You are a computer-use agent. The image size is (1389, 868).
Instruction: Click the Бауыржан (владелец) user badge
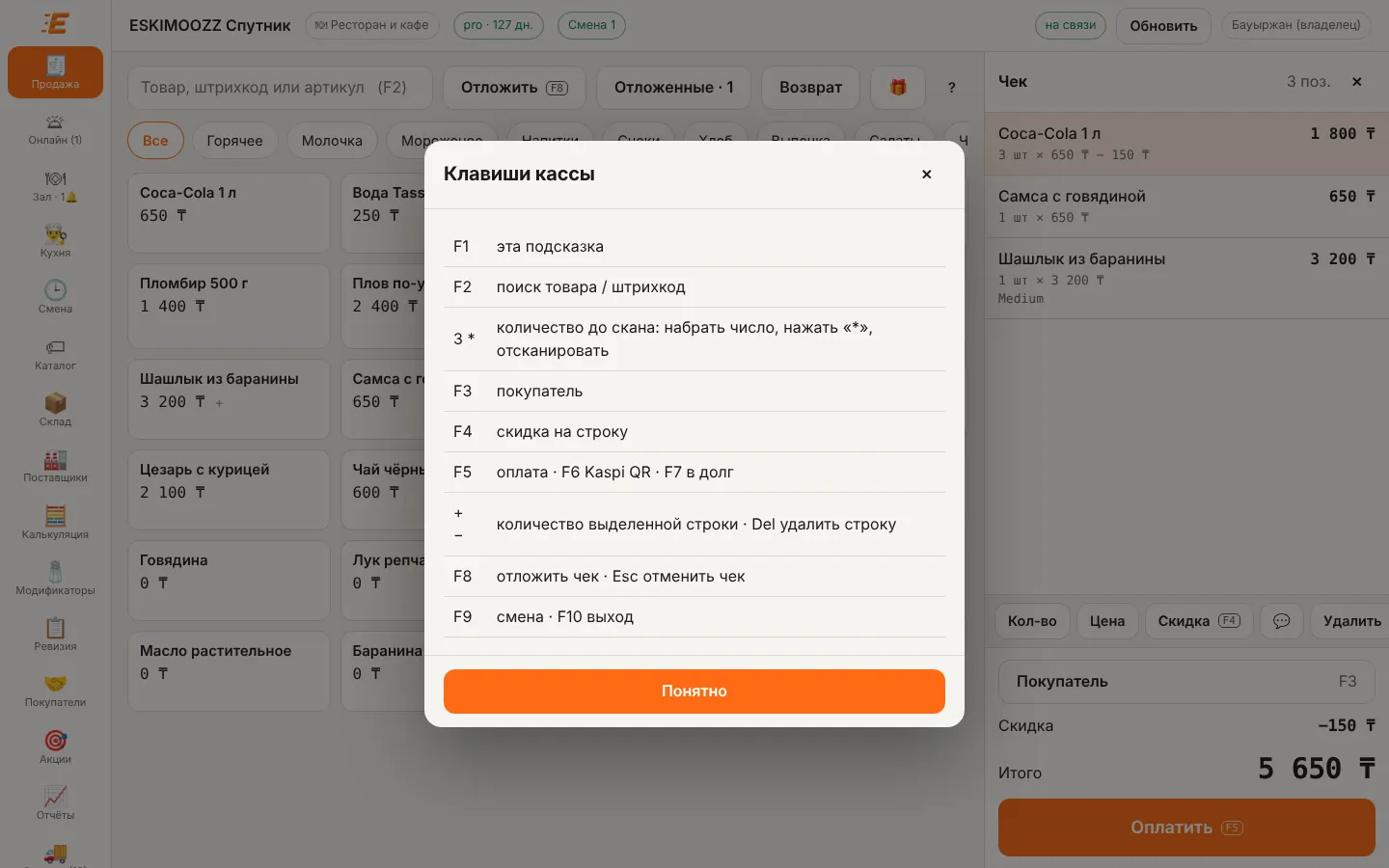tap(1295, 25)
